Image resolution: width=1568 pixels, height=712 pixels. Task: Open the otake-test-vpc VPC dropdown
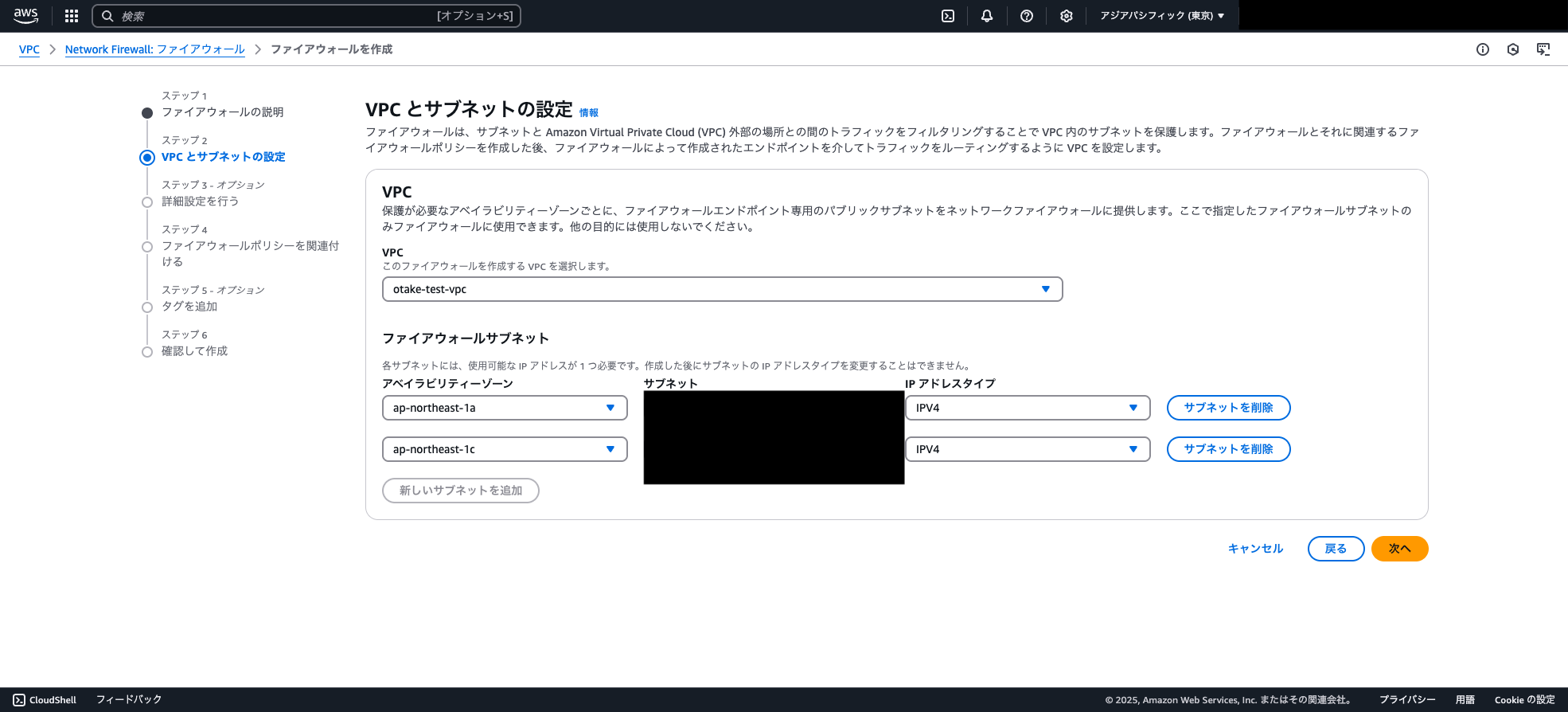[723, 289]
